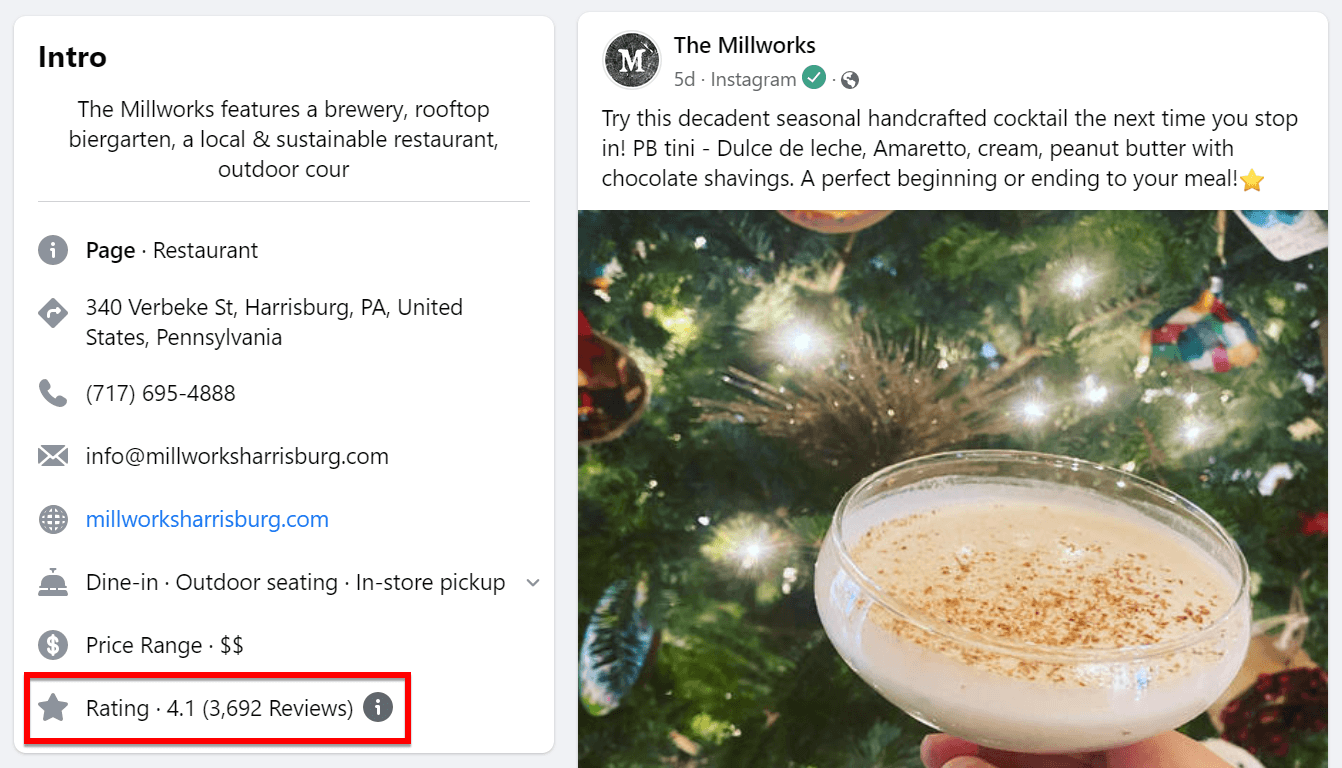Click the phone icon next to (717) 695-4888
1342x768 pixels.
point(53,393)
